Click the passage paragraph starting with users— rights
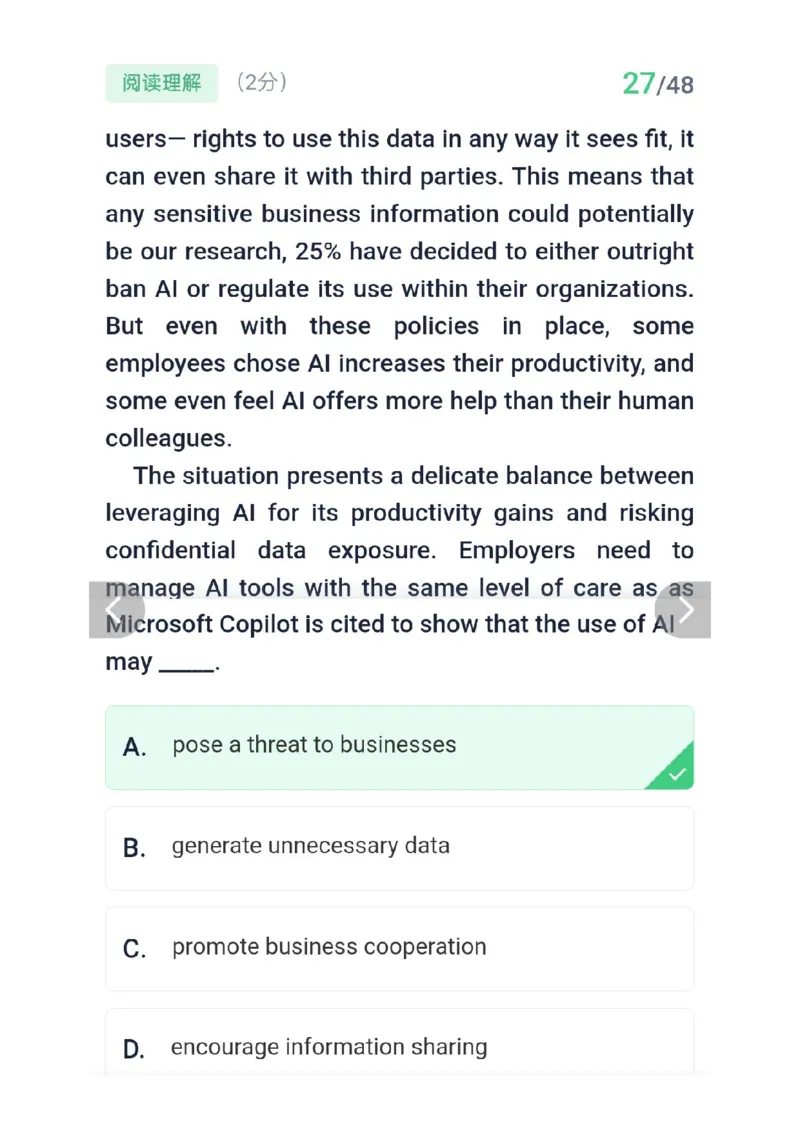The width and height of the screenshot is (800, 1132). click(399, 289)
